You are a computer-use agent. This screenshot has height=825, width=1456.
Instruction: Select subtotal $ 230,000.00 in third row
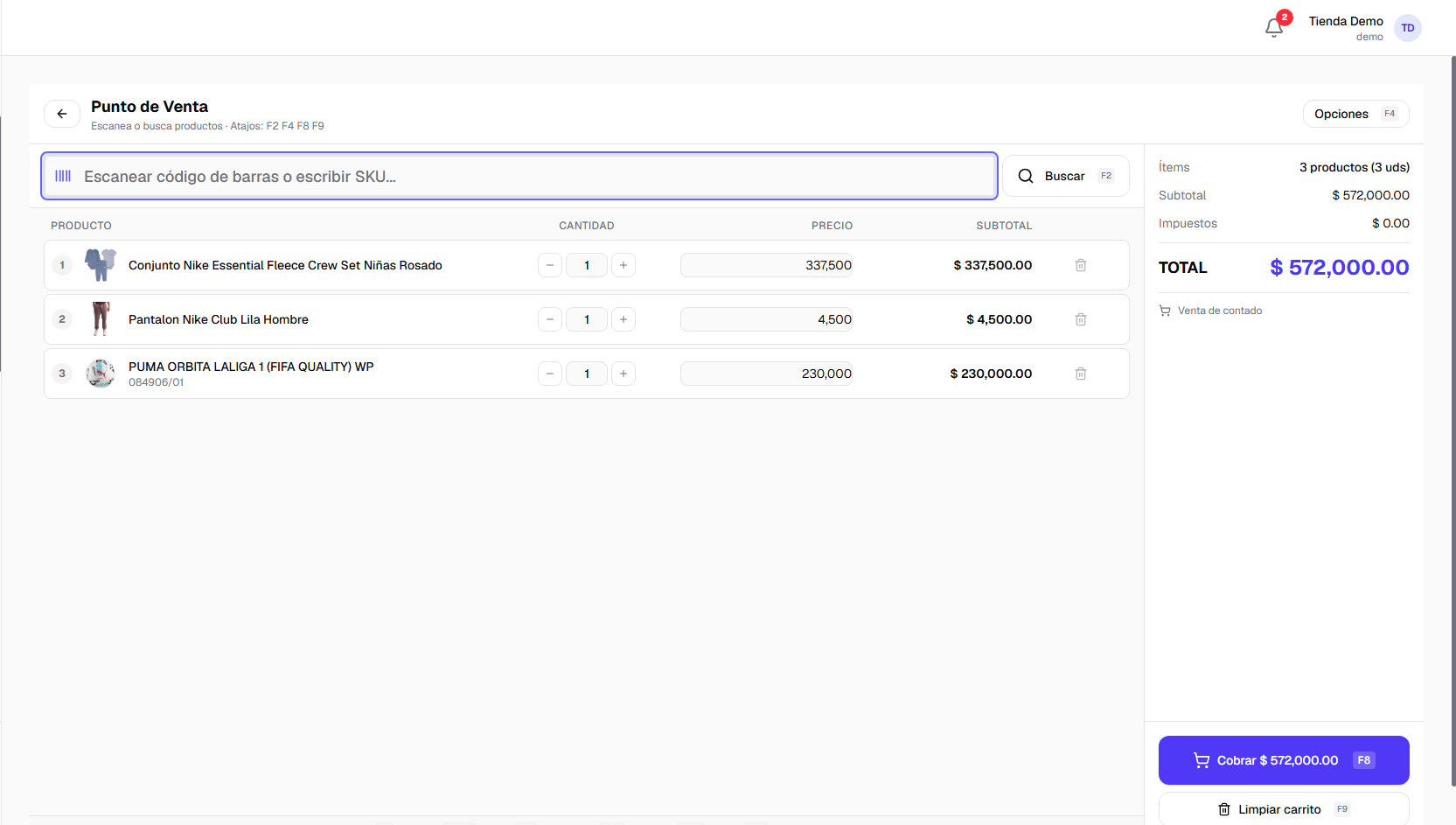(x=991, y=374)
